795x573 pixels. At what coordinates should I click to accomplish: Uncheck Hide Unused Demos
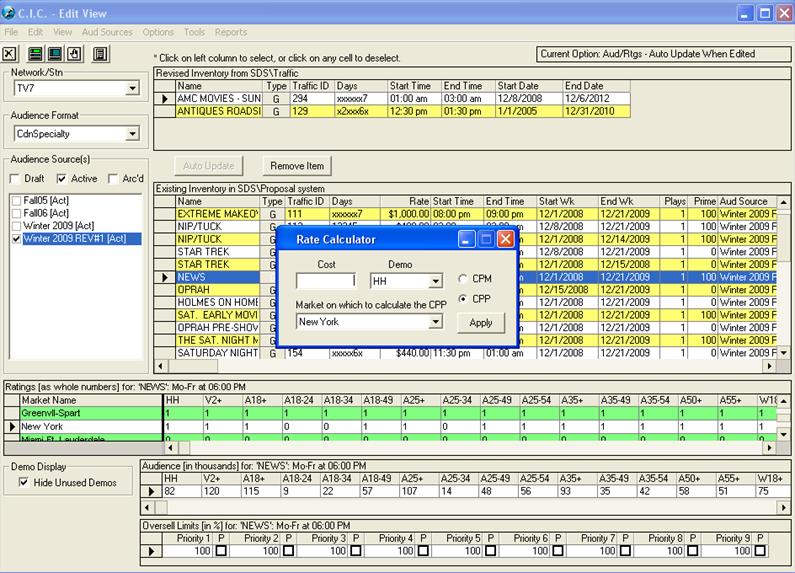click(24, 483)
